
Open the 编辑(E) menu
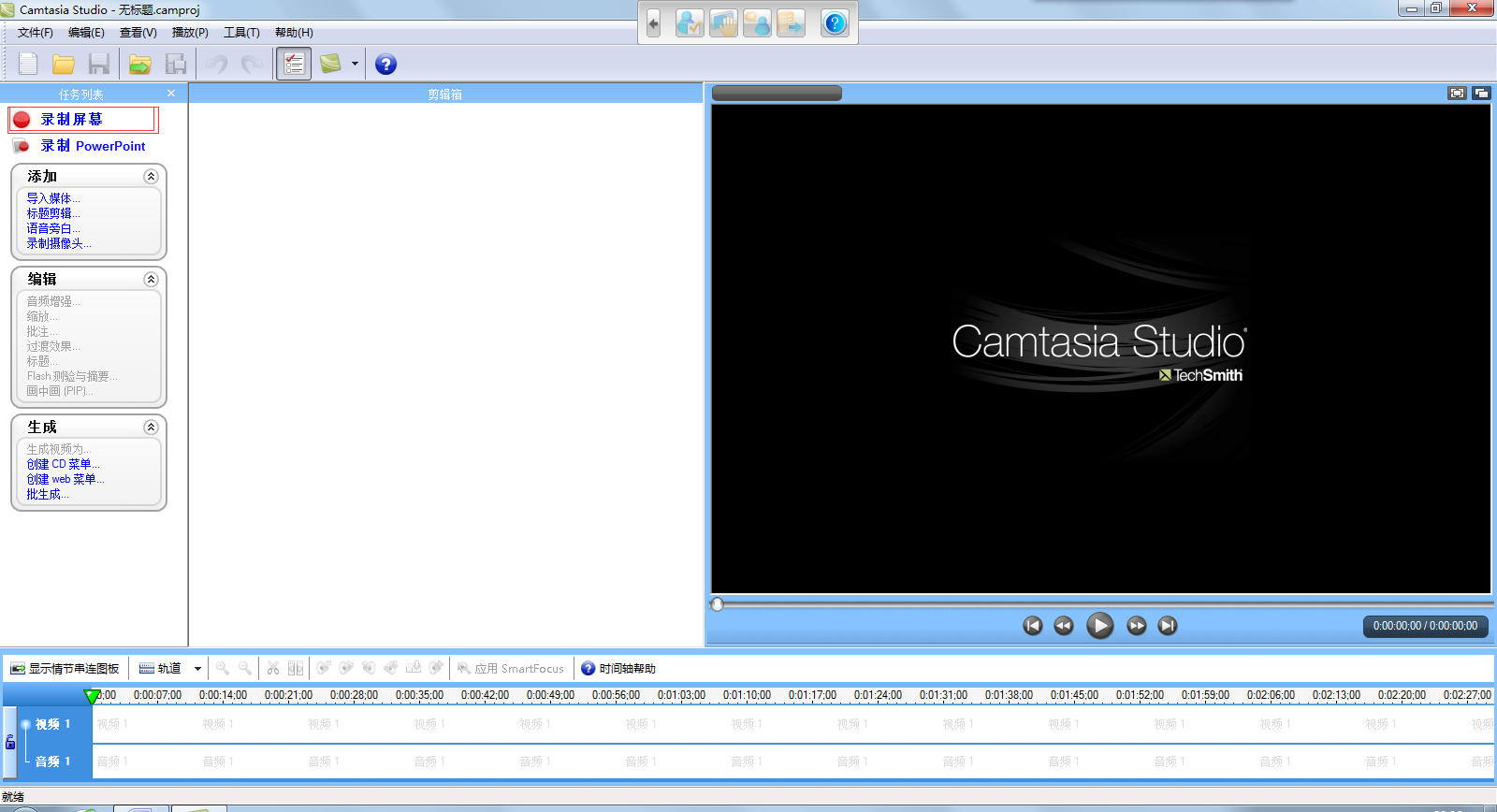[86, 33]
